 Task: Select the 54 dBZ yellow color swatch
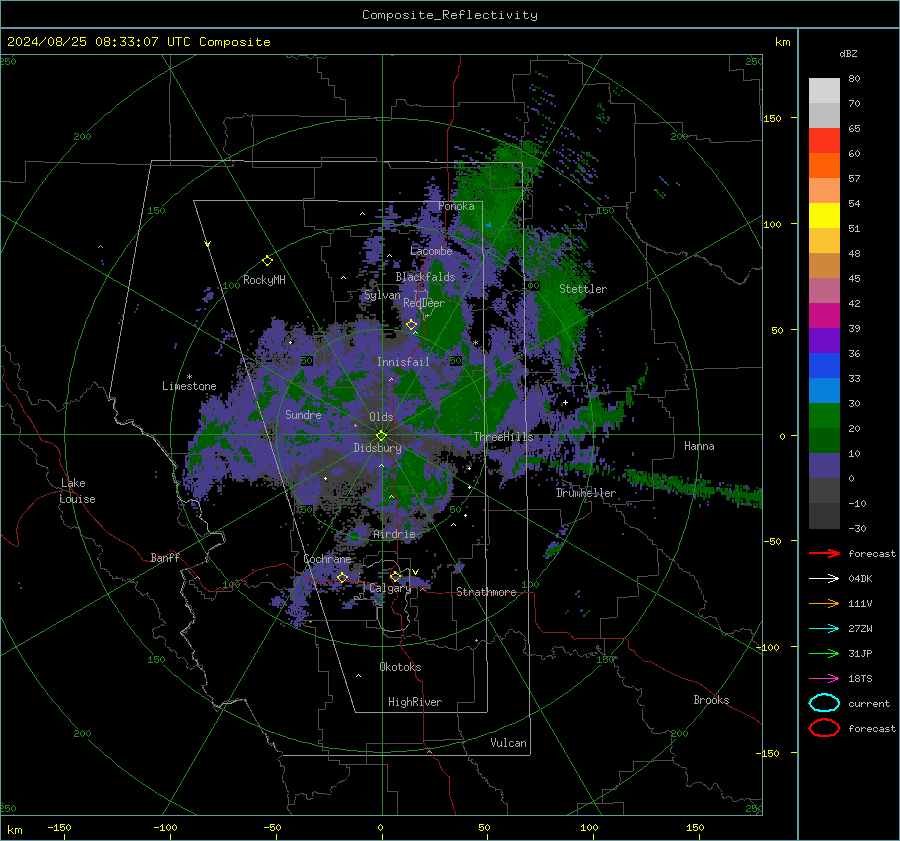pyautogui.click(x=824, y=215)
